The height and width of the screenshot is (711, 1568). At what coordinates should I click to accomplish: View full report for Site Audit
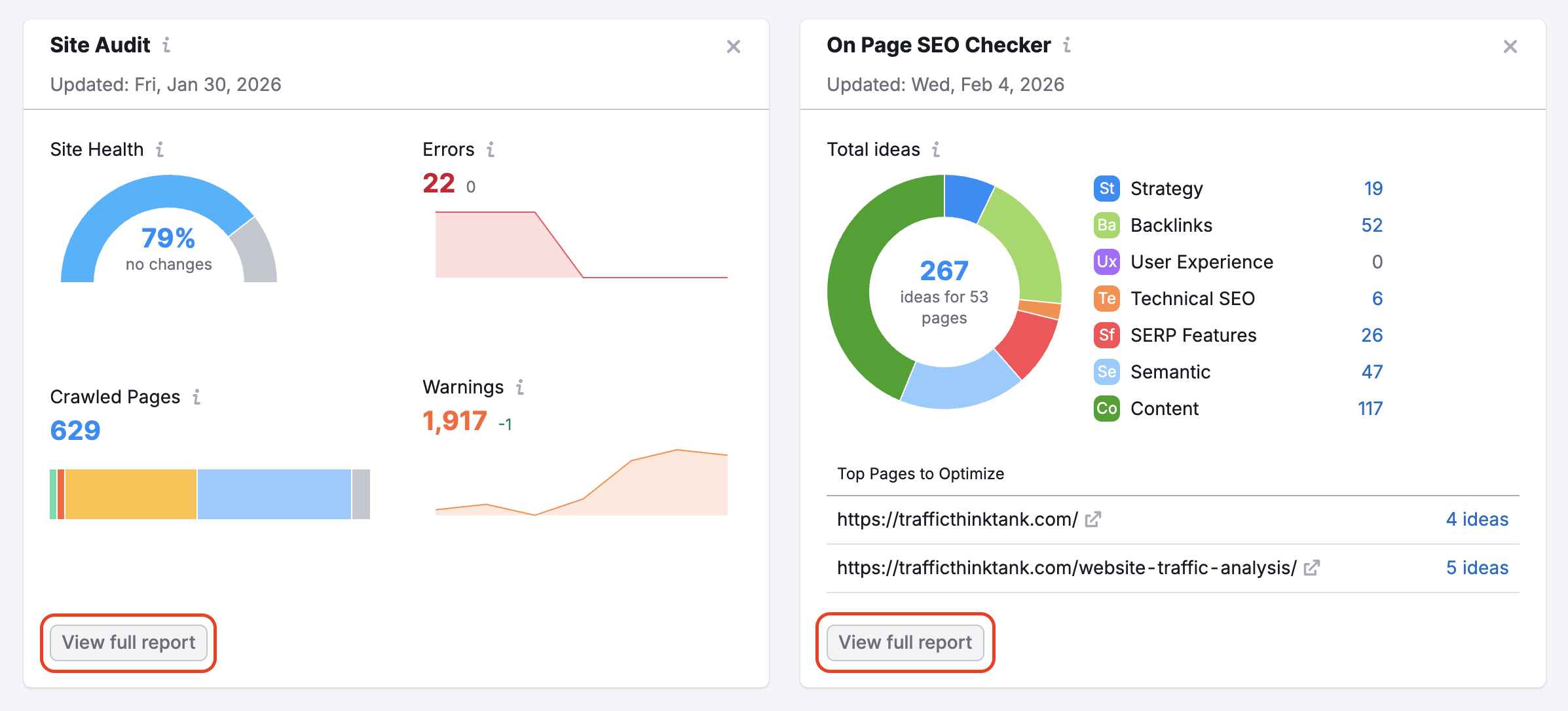(x=128, y=642)
